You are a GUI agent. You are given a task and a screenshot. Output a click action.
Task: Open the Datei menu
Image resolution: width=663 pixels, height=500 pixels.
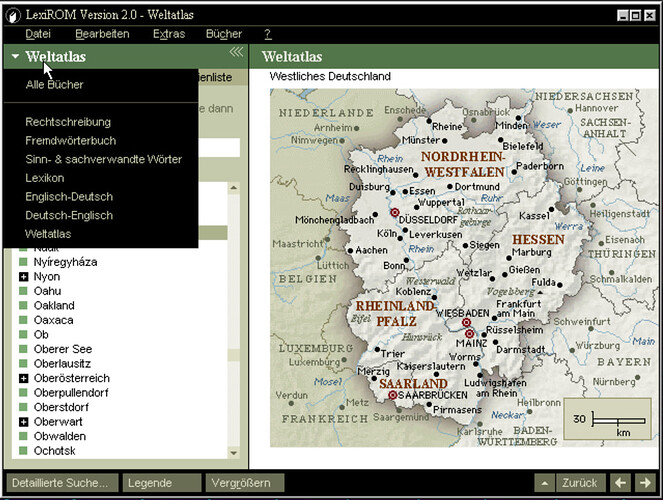coord(38,34)
